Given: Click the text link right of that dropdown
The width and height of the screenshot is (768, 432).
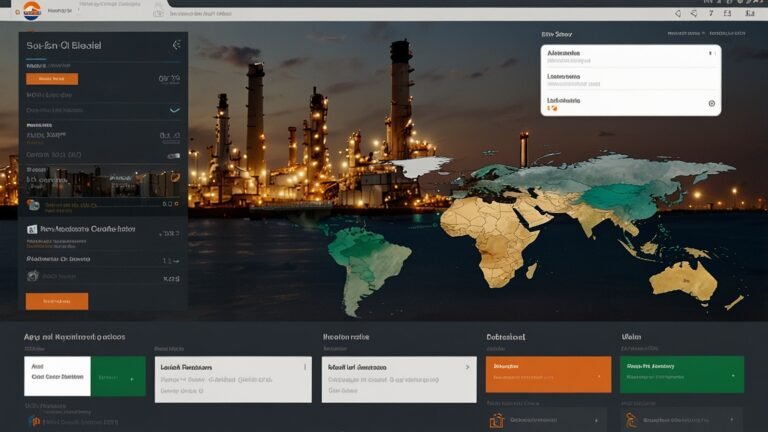Looking at the screenshot, I should [727, 33].
